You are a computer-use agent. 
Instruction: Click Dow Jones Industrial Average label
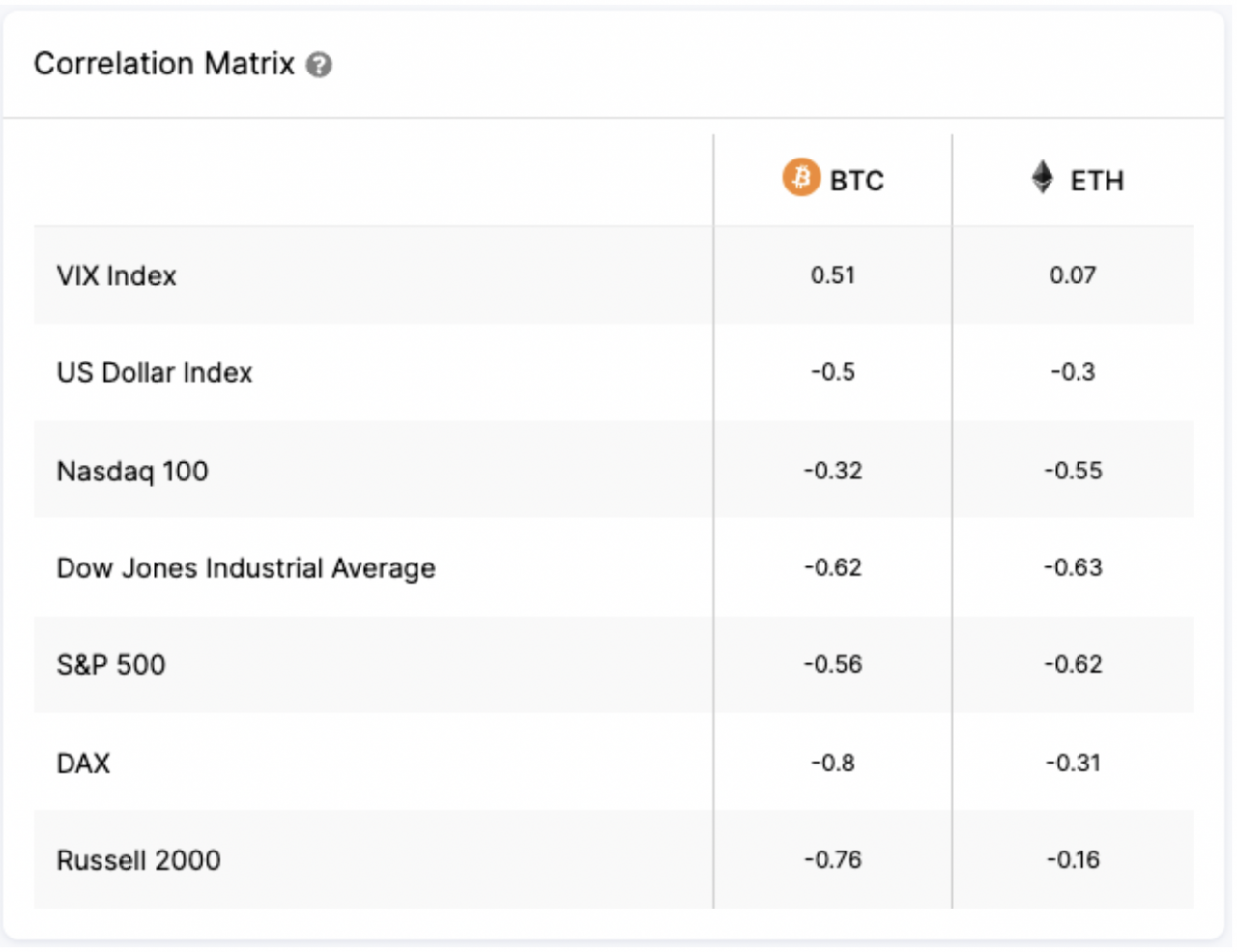coord(245,568)
